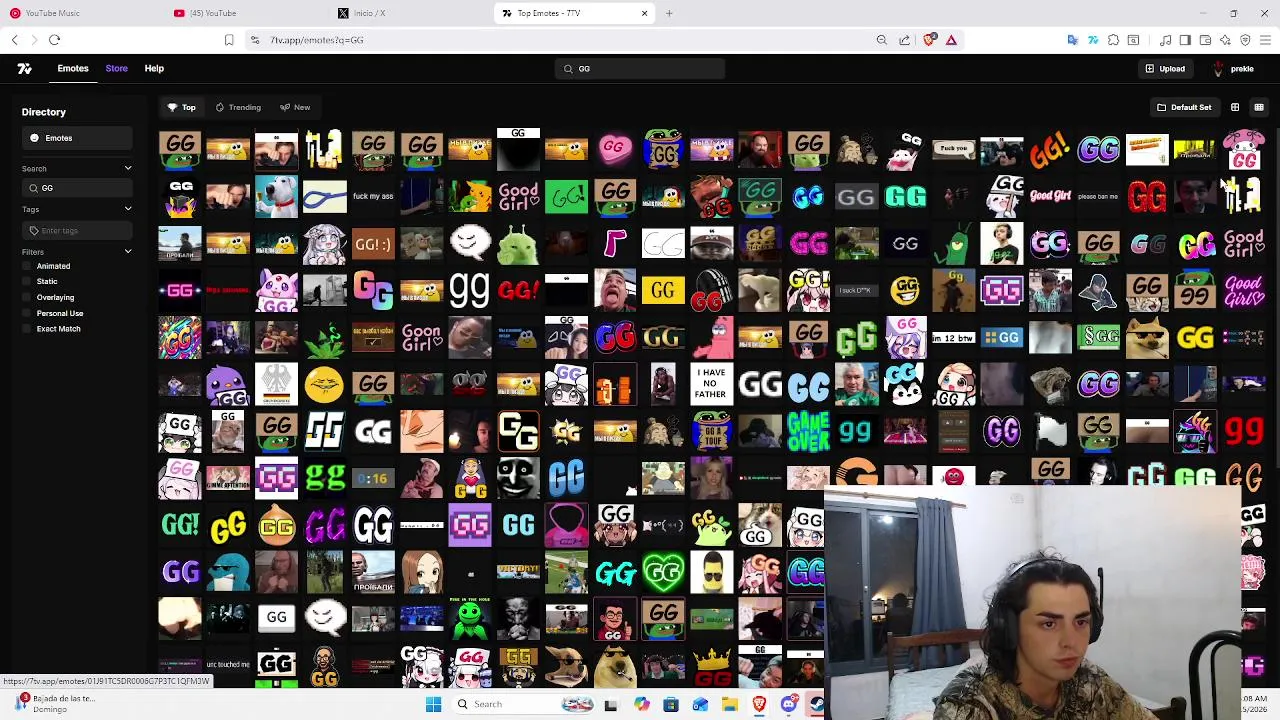
Task: Open the Emotes tab in header
Action: (73, 68)
